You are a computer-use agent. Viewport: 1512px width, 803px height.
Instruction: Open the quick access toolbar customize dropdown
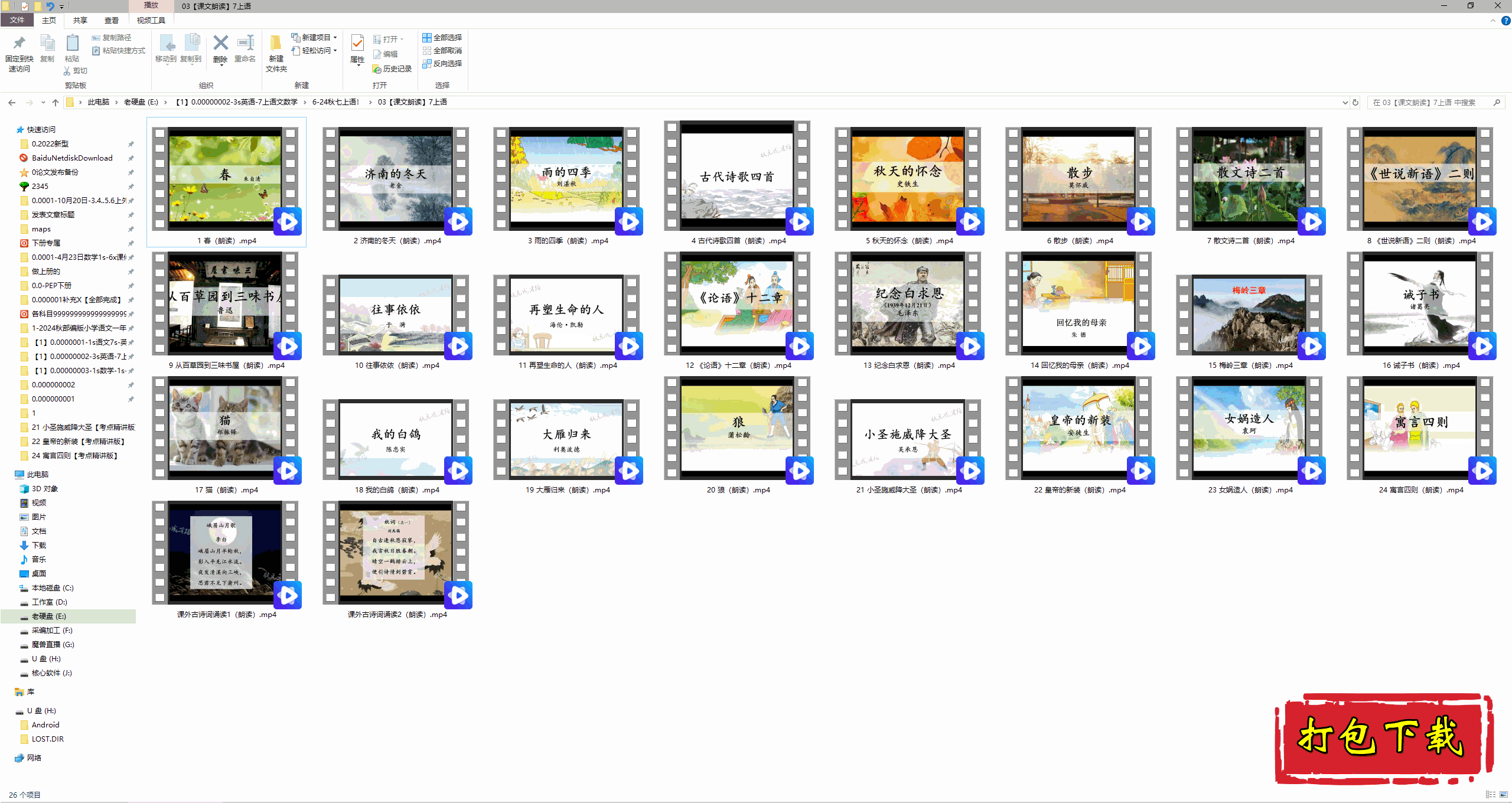click(61, 6)
